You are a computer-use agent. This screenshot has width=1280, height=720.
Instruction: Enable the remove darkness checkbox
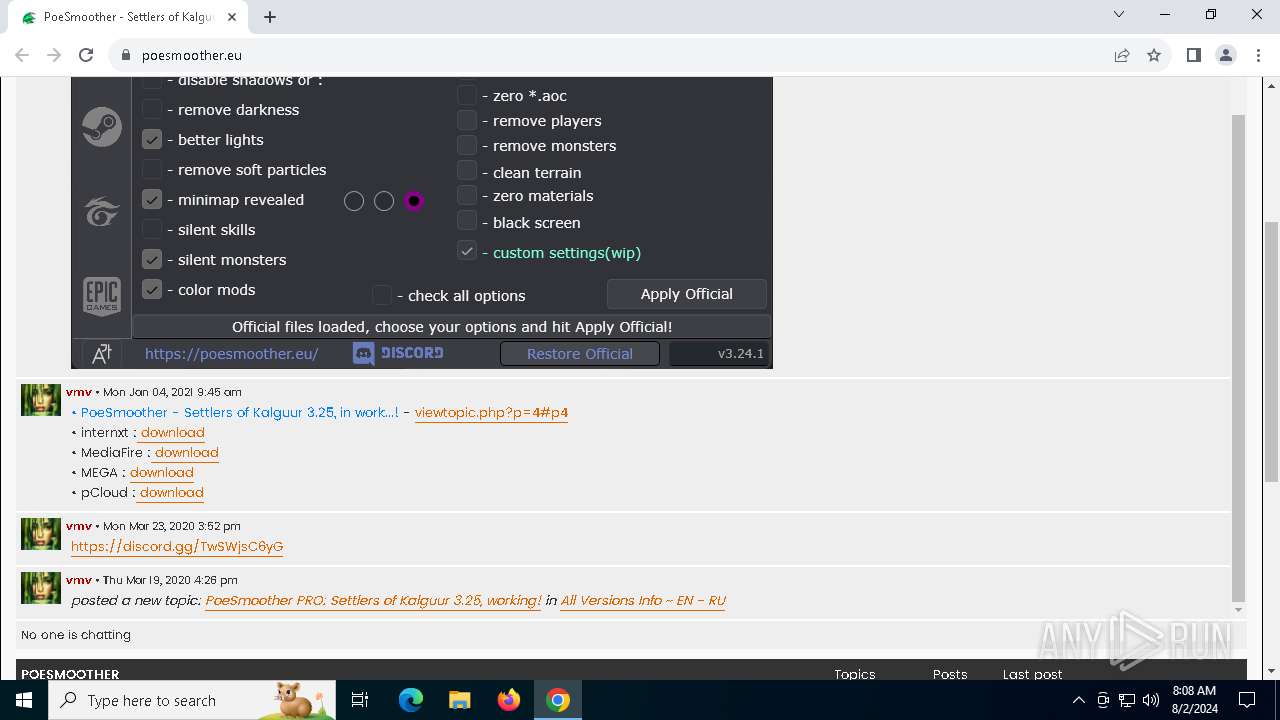[152, 109]
